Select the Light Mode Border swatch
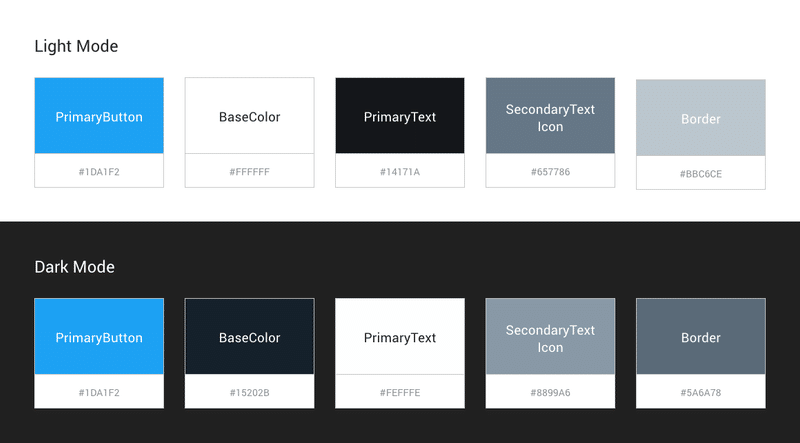This screenshot has width=800, height=443. click(x=701, y=117)
